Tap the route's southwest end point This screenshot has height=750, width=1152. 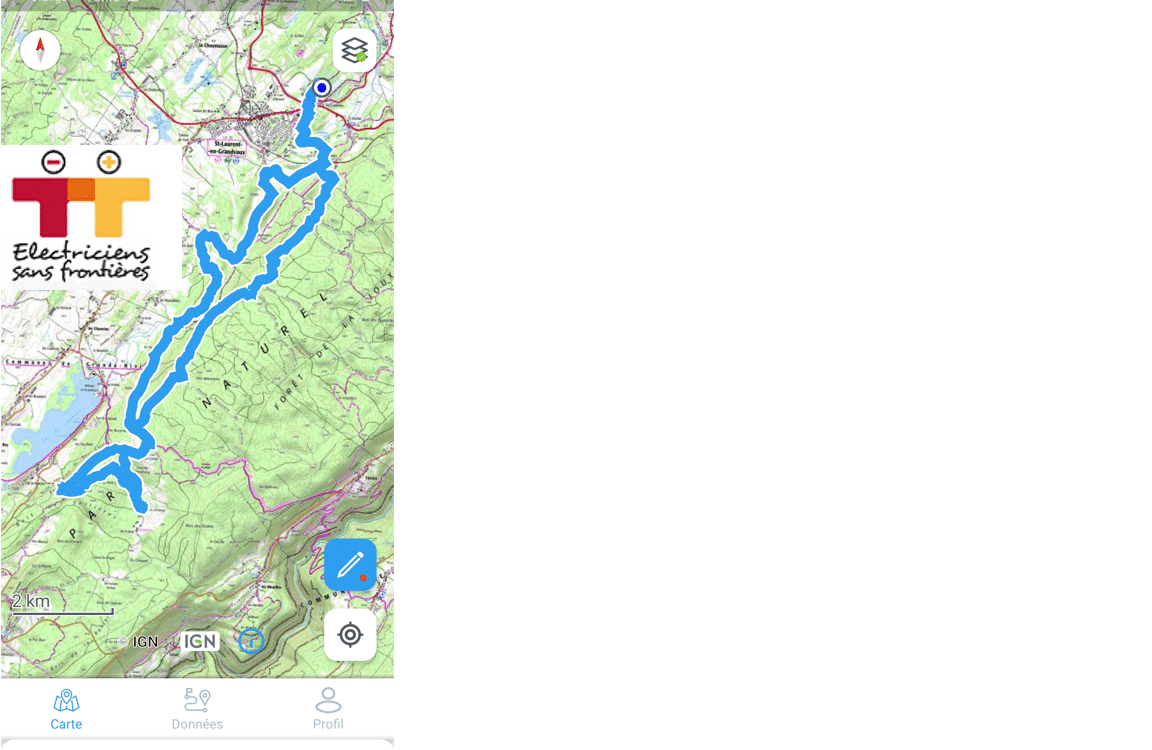pos(63,489)
